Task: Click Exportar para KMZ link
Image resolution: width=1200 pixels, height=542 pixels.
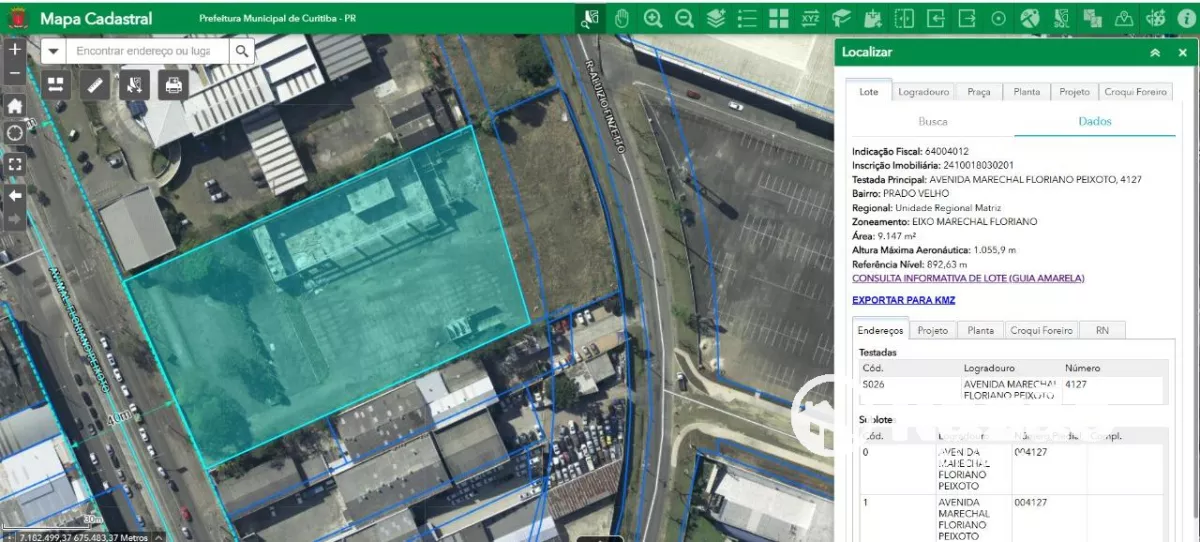Action: pyautogui.click(x=903, y=300)
